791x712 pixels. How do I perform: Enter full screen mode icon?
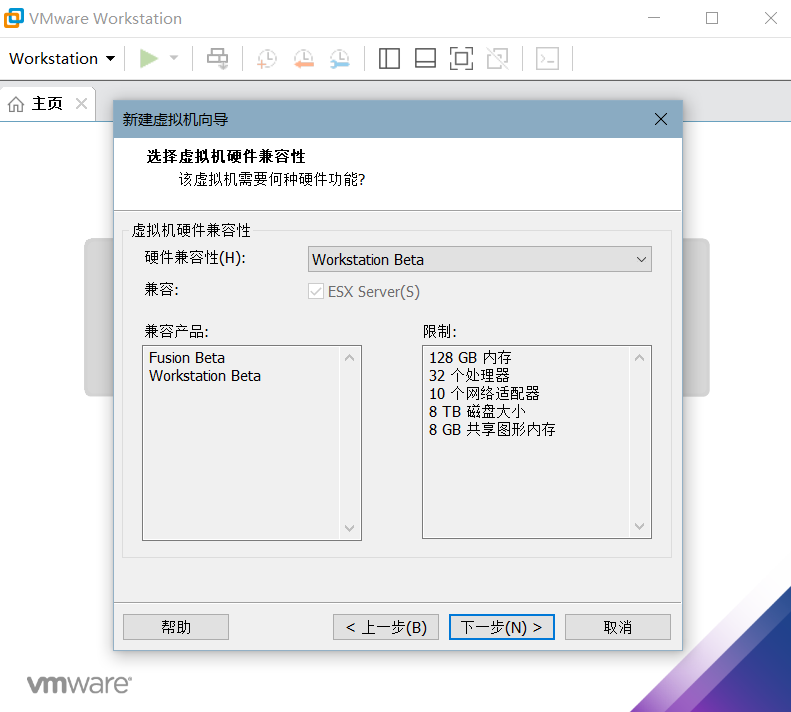461,59
